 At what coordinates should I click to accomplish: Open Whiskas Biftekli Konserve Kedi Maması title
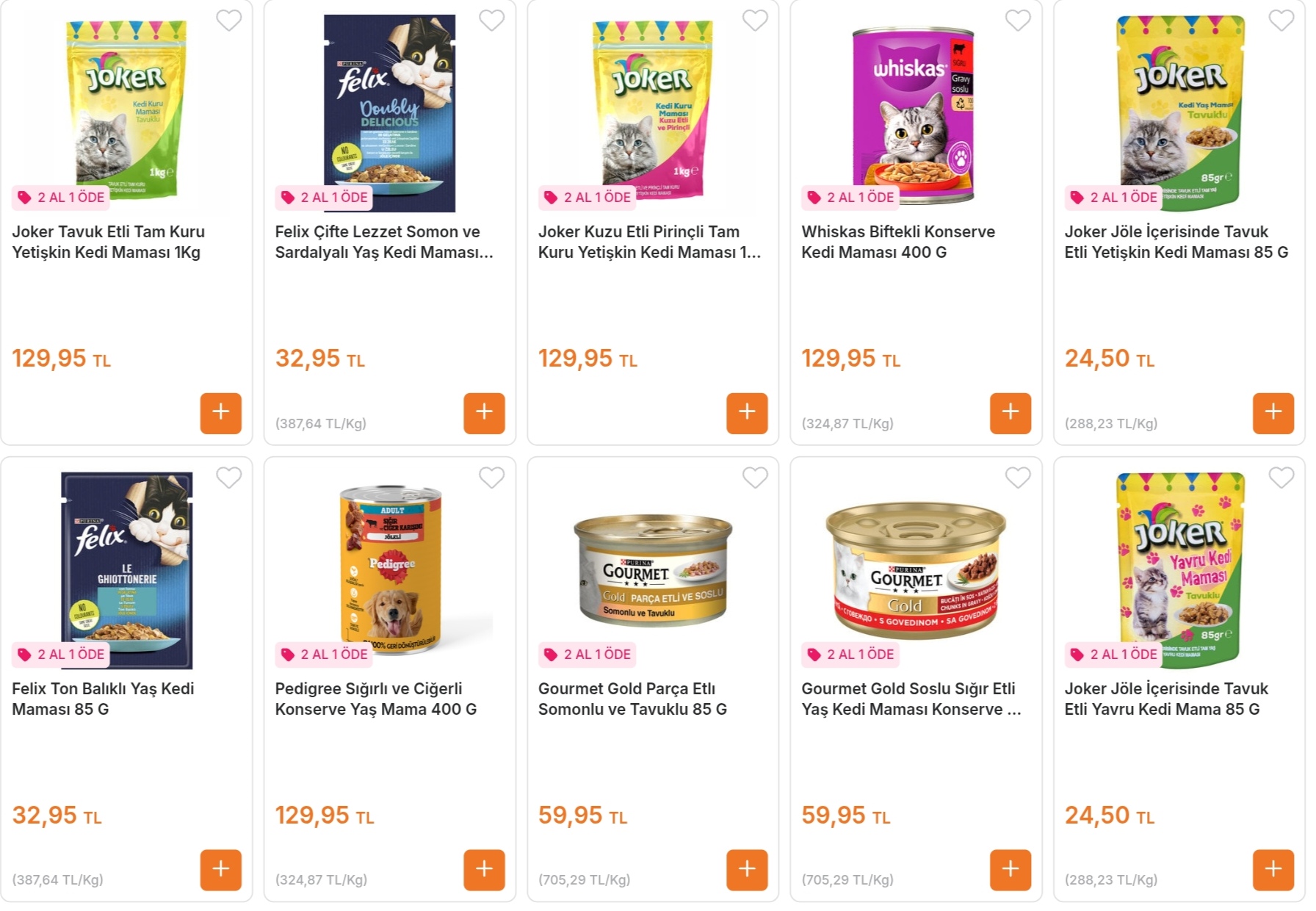coord(897,242)
